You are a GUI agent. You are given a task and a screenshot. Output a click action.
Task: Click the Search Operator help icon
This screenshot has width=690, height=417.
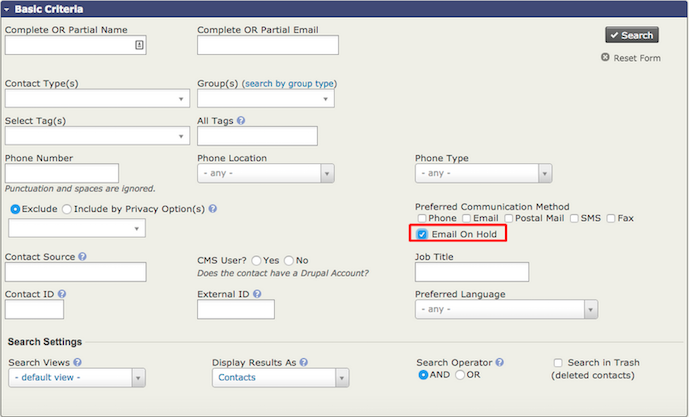coord(499,362)
